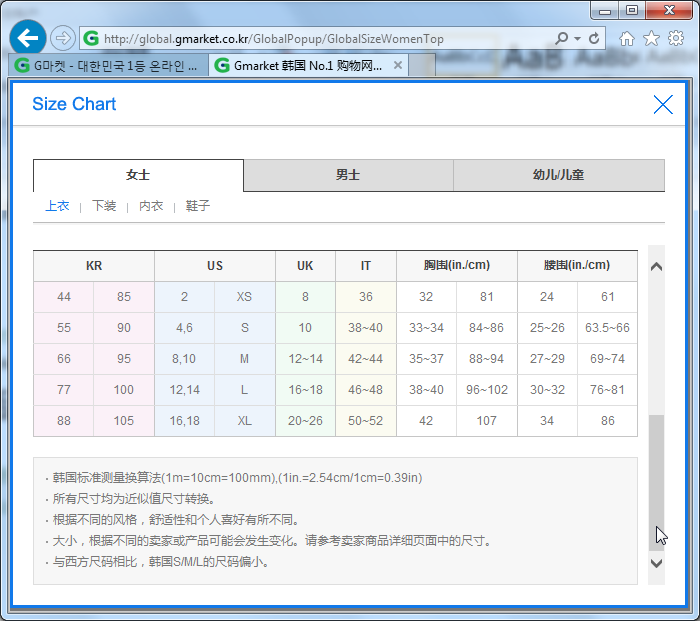Click the bust 107 cell
The image size is (700, 621).
(x=487, y=421)
